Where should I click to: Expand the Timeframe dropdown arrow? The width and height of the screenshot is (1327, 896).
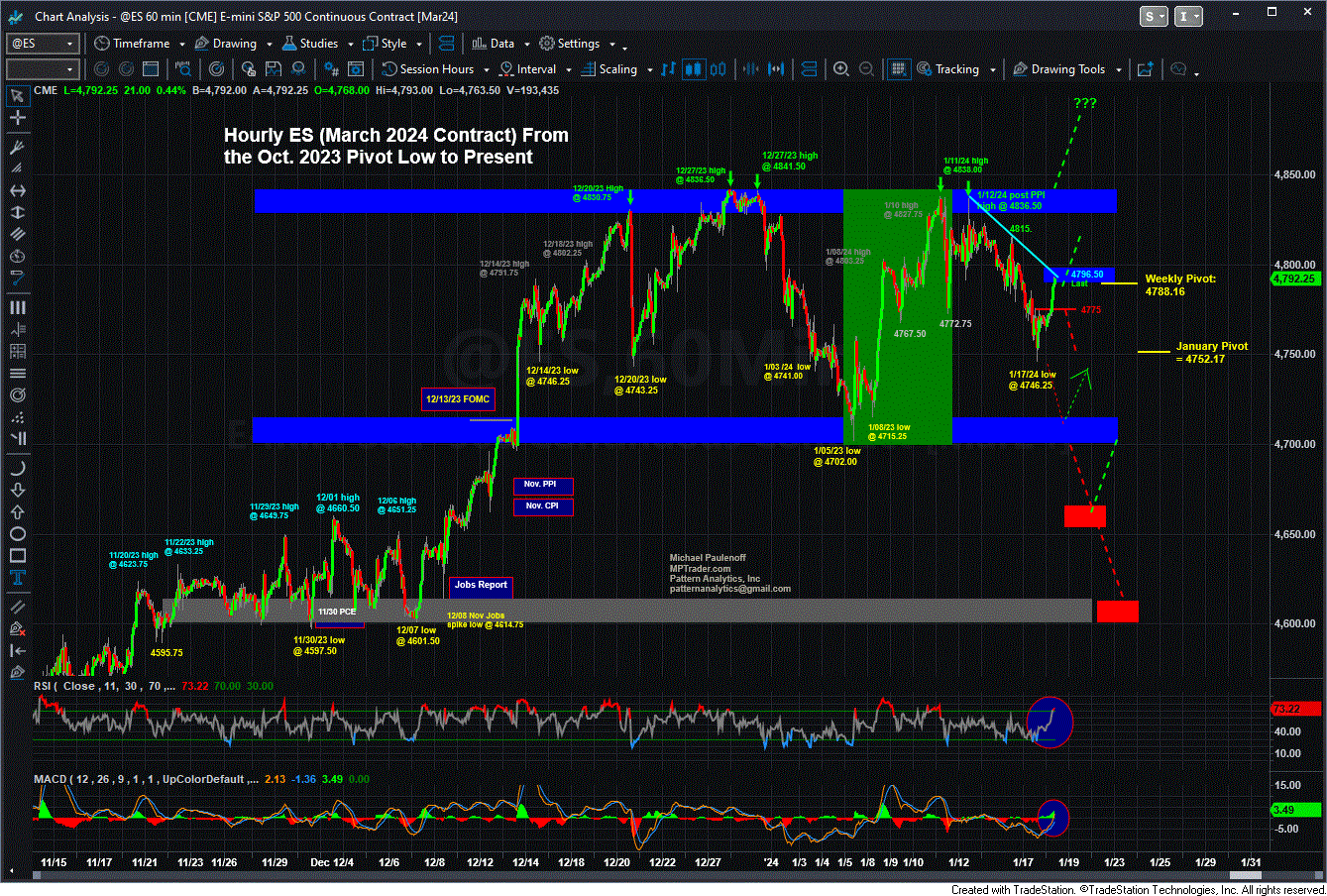pyautogui.click(x=182, y=45)
